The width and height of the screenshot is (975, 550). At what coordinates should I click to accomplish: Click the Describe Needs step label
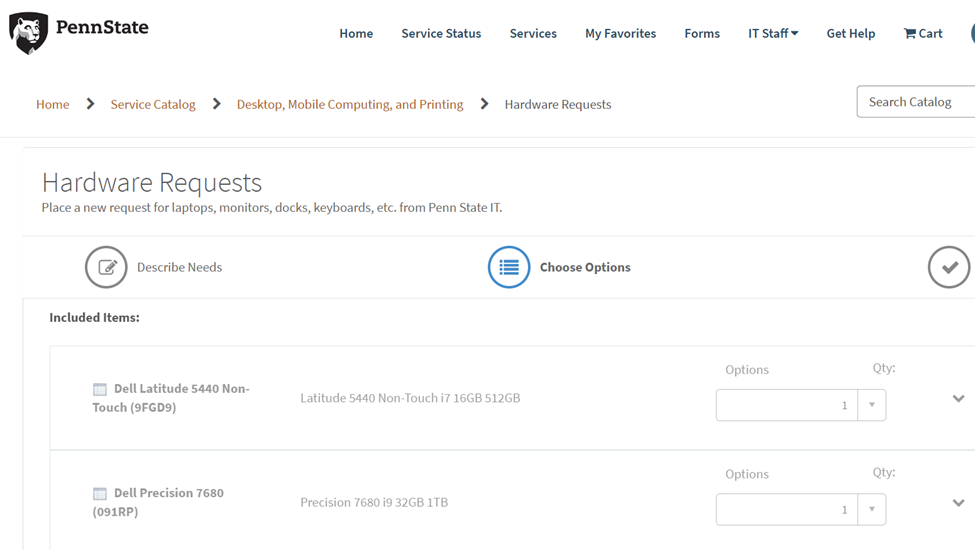click(179, 267)
